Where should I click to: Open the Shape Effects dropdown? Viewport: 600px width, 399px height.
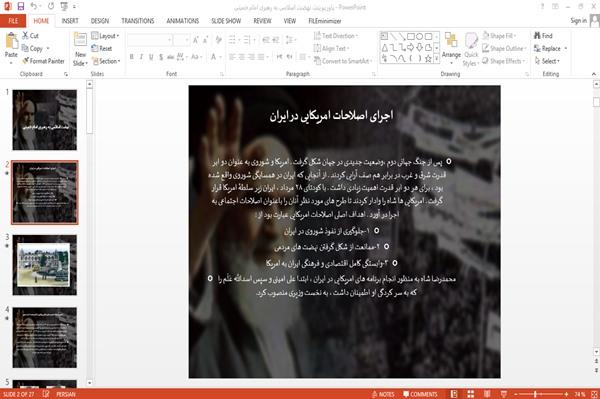click(x=504, y=61)
